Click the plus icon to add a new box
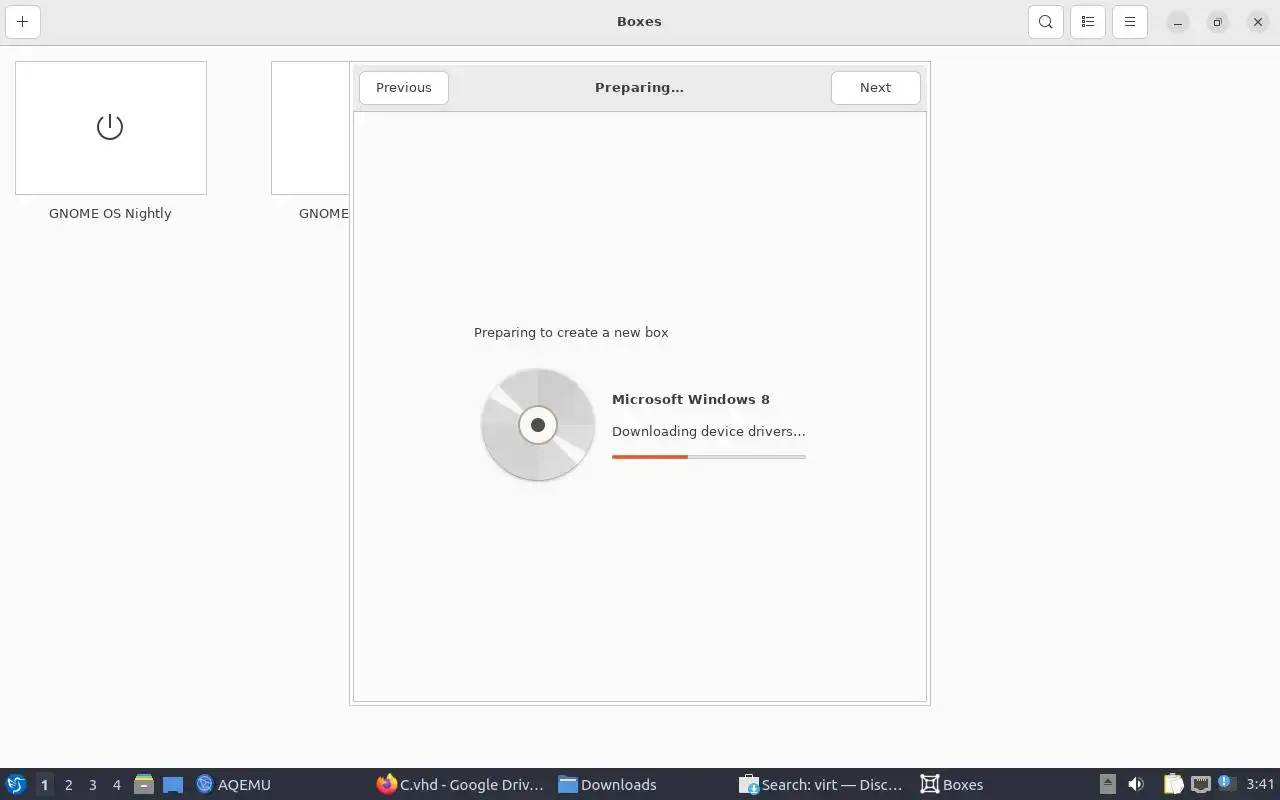Viewport: 1280px width, 800px height. click(22, 21)
